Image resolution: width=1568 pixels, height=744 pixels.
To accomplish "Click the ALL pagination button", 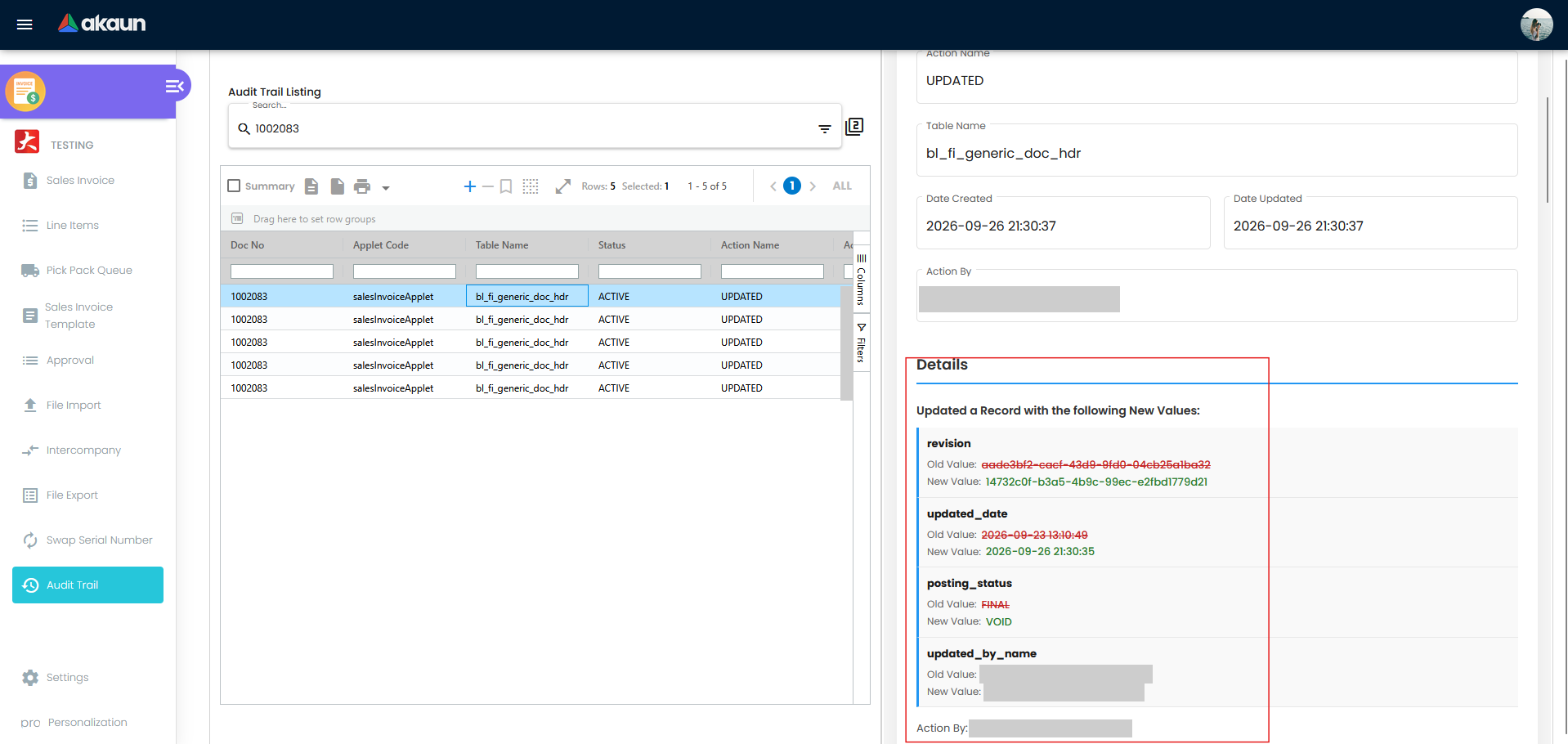I will click(x=842, y=186).
